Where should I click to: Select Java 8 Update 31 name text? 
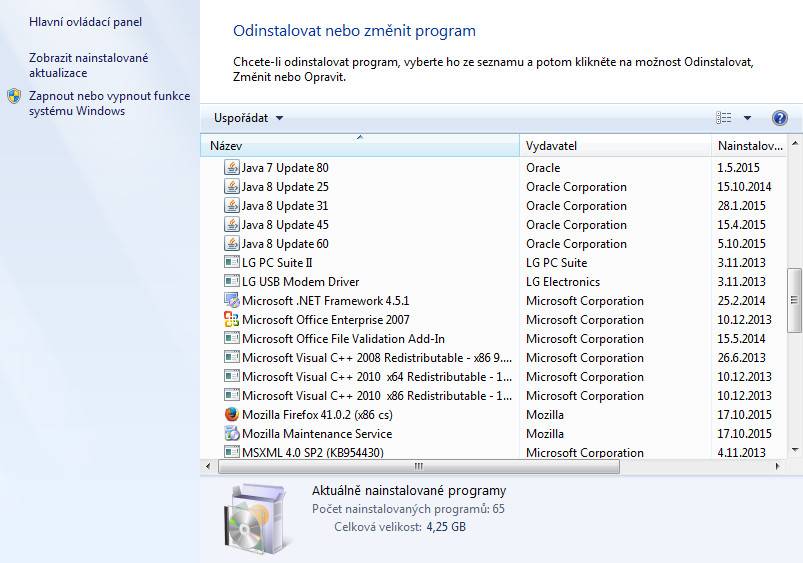pyautogui.click(x=285, y=205)
